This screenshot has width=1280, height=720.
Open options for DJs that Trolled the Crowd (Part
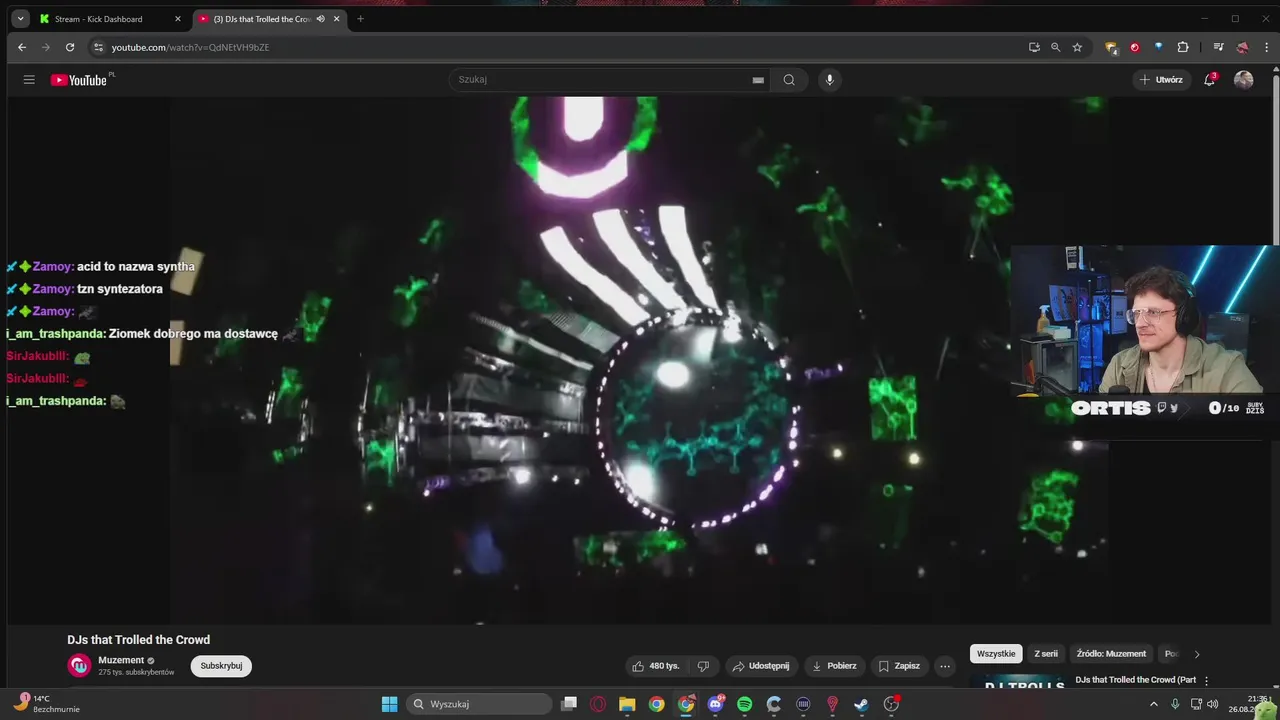click(1206, 681)
